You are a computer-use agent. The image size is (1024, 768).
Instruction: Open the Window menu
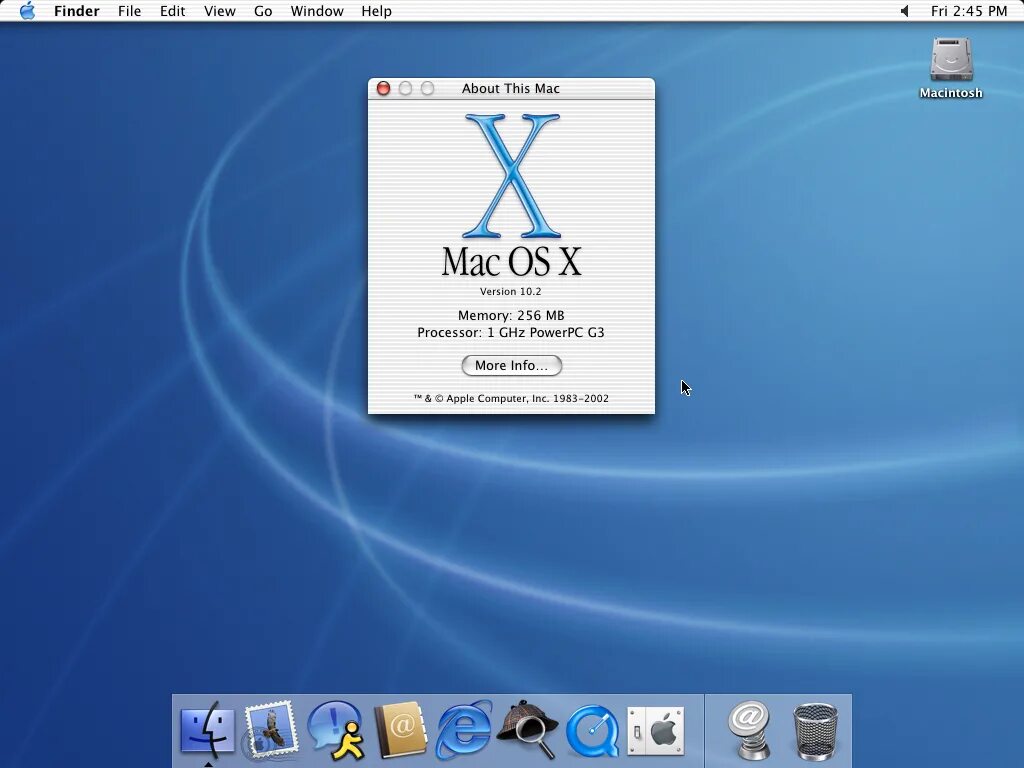(317, 11)
